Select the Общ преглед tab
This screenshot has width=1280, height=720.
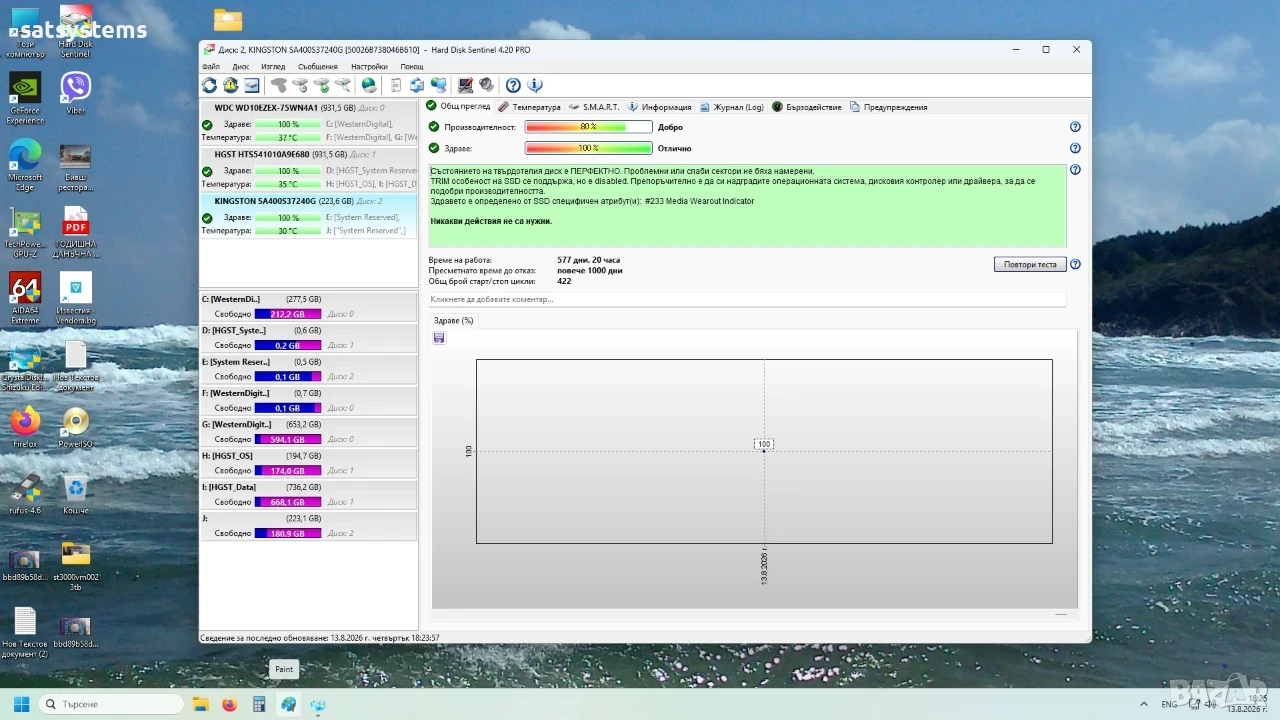[x=458, y=107]
